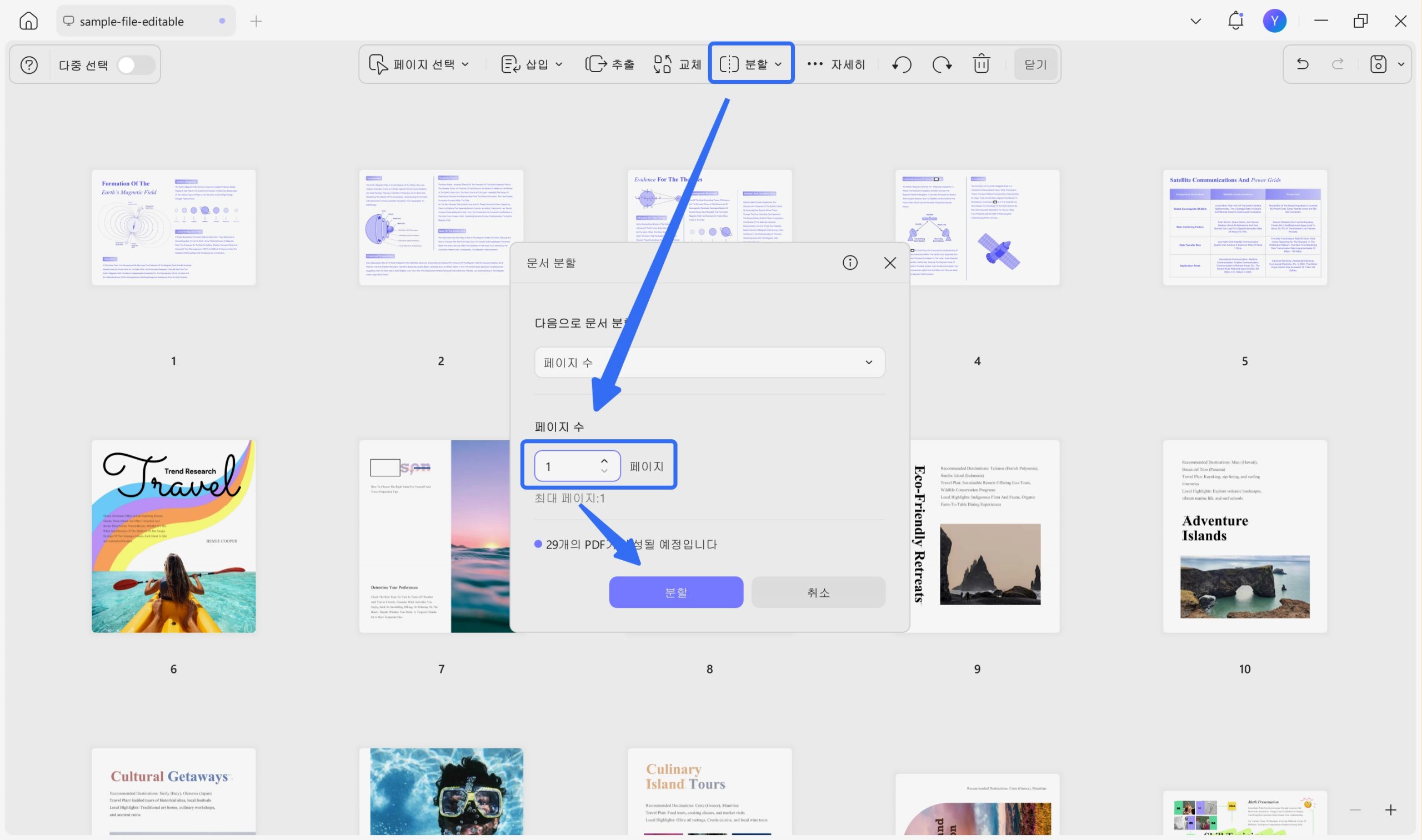Click the redo arrow icon
Viewport: 1422px width, 840px height.
pyautogui.click(x=1338, y=64)
